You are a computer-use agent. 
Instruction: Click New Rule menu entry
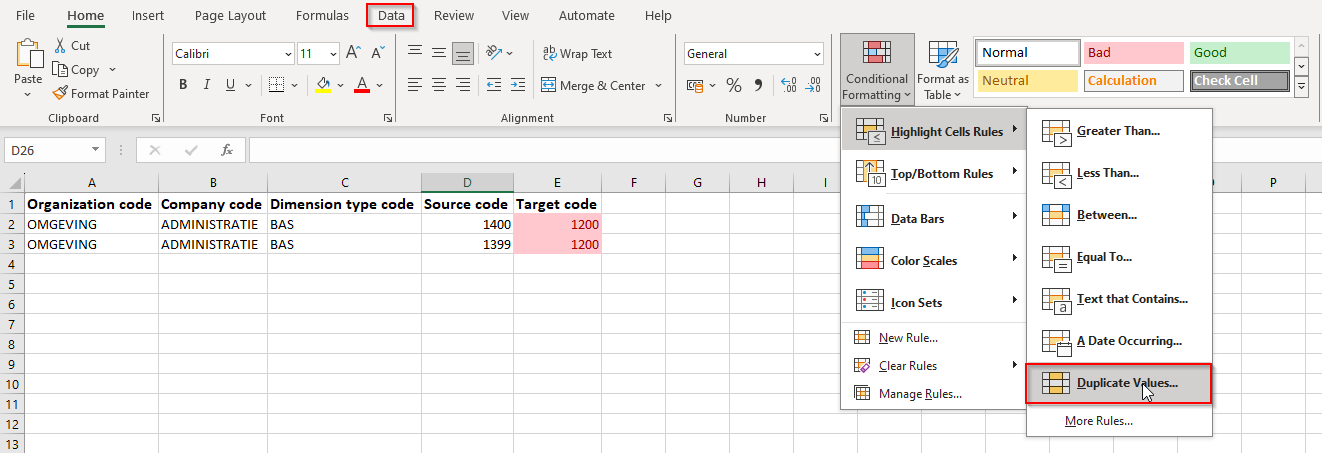[x=933, y=338]
